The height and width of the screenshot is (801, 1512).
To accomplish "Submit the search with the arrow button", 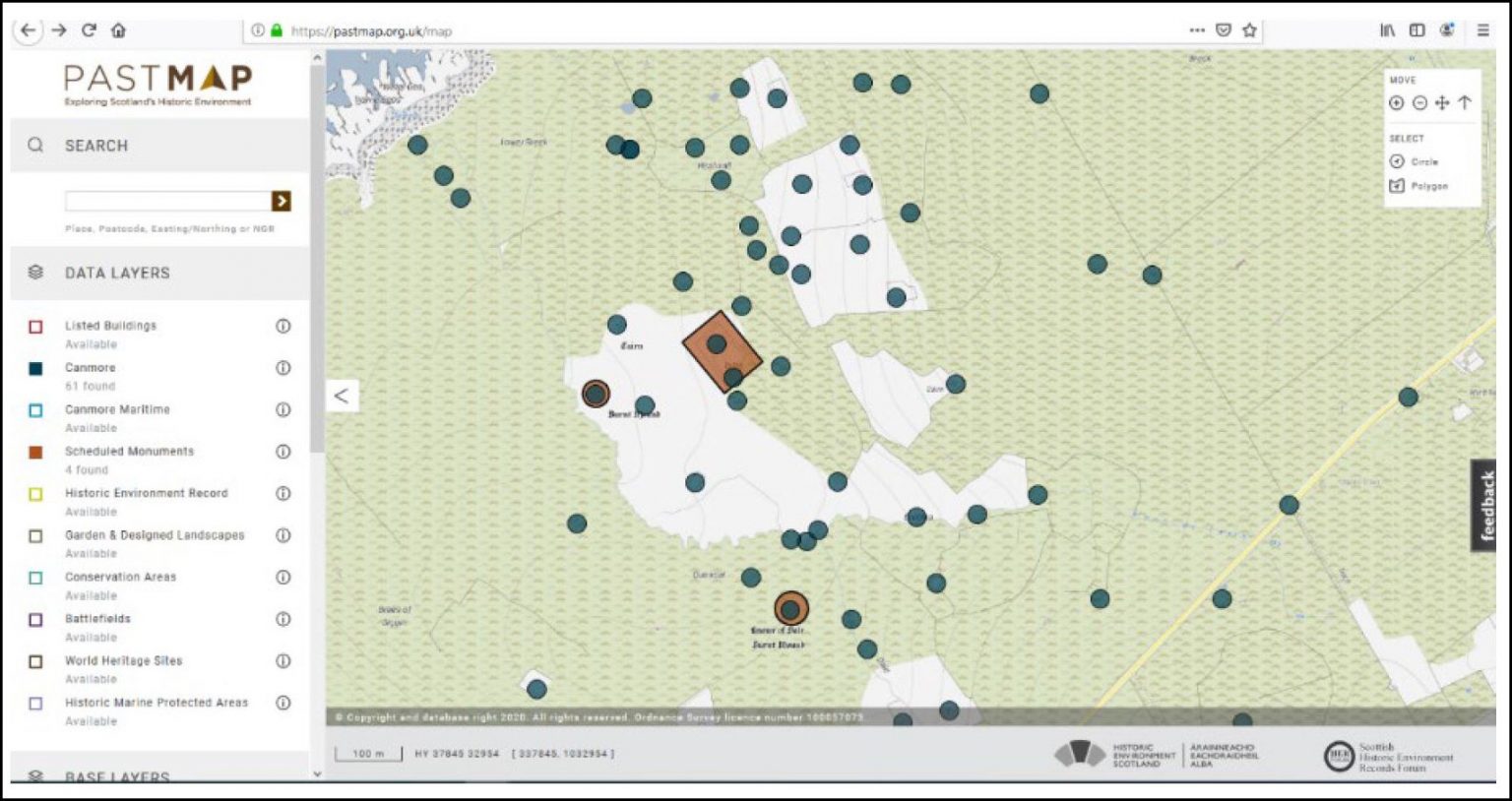I will [283, 201].
